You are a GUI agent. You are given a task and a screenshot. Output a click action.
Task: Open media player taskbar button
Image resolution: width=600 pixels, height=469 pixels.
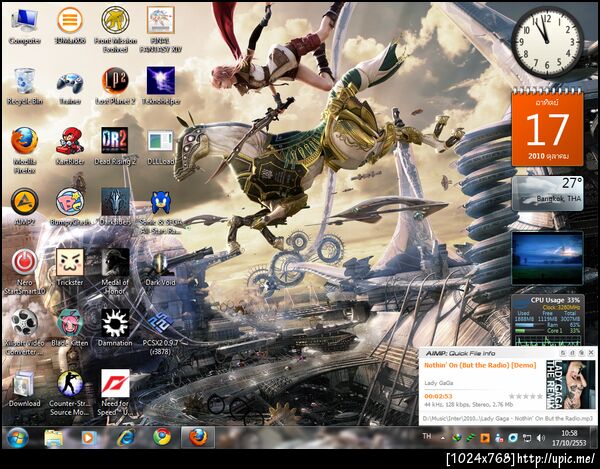pyautogui.click(x=89, y=438)
